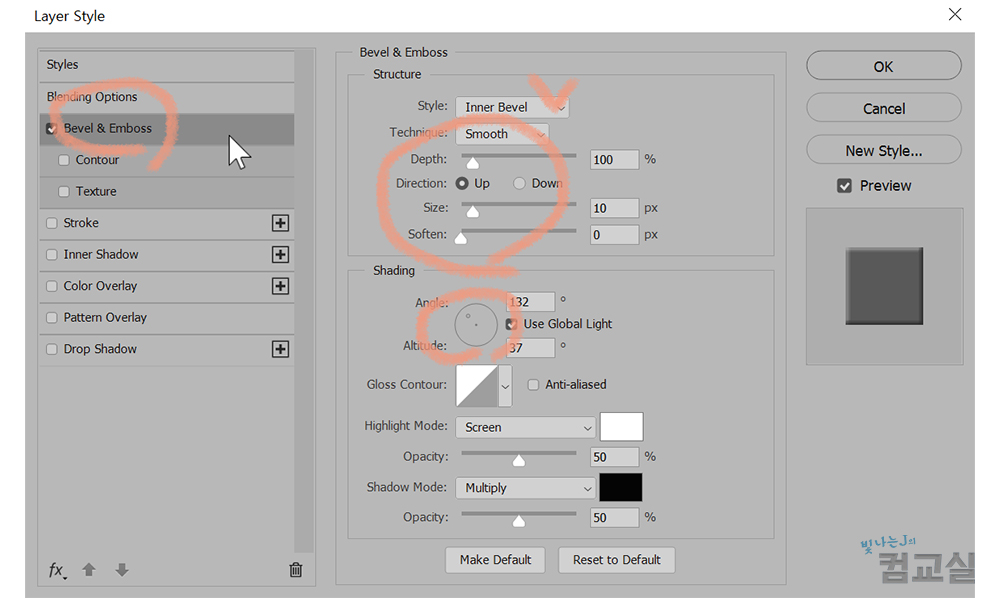Add another Stroke with its plus icon
This screenshot has width=1000, height=598.
pos(280,223)
